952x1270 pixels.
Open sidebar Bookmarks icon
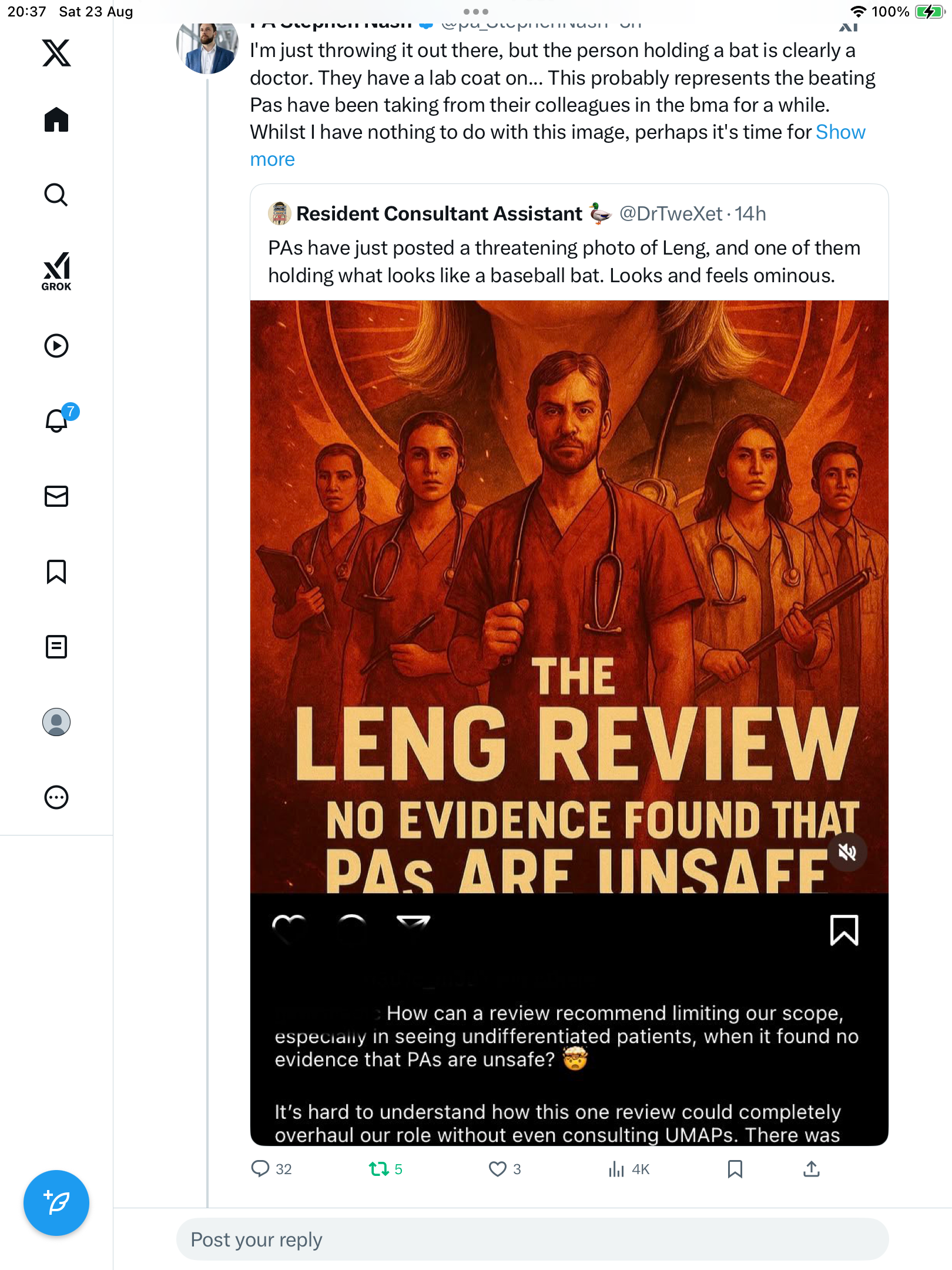pyautogui.click(x=56, y=571)
